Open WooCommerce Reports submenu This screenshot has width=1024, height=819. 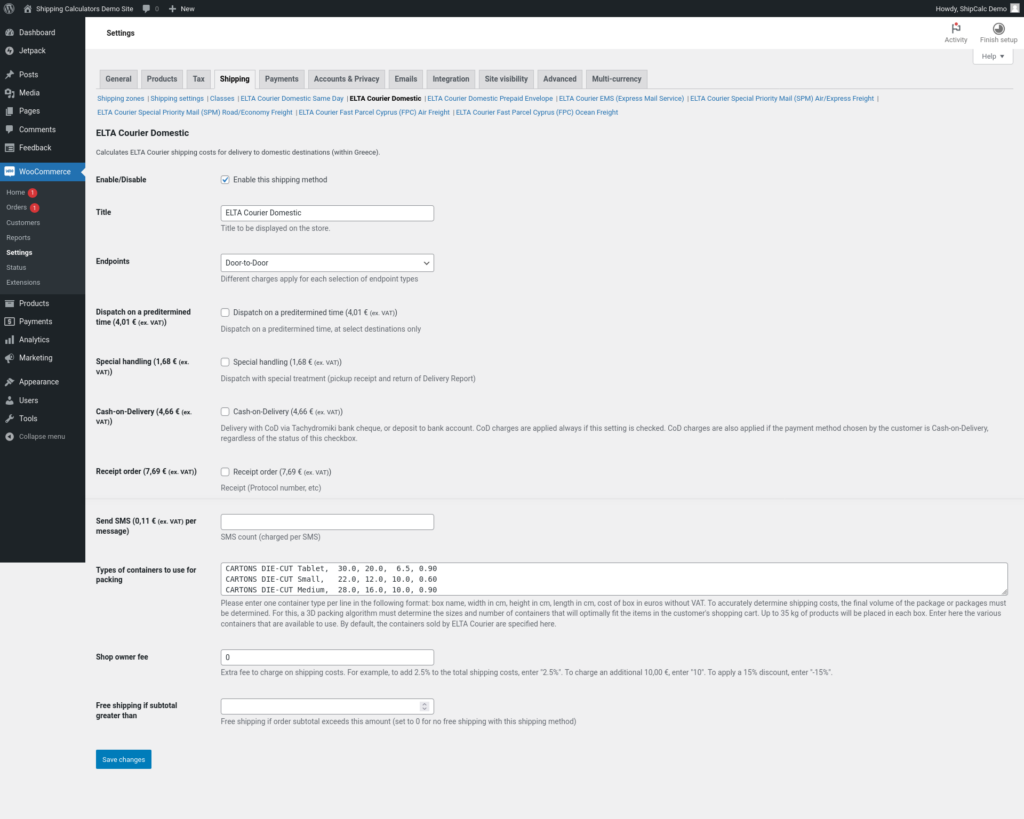(x=18, y=238)
